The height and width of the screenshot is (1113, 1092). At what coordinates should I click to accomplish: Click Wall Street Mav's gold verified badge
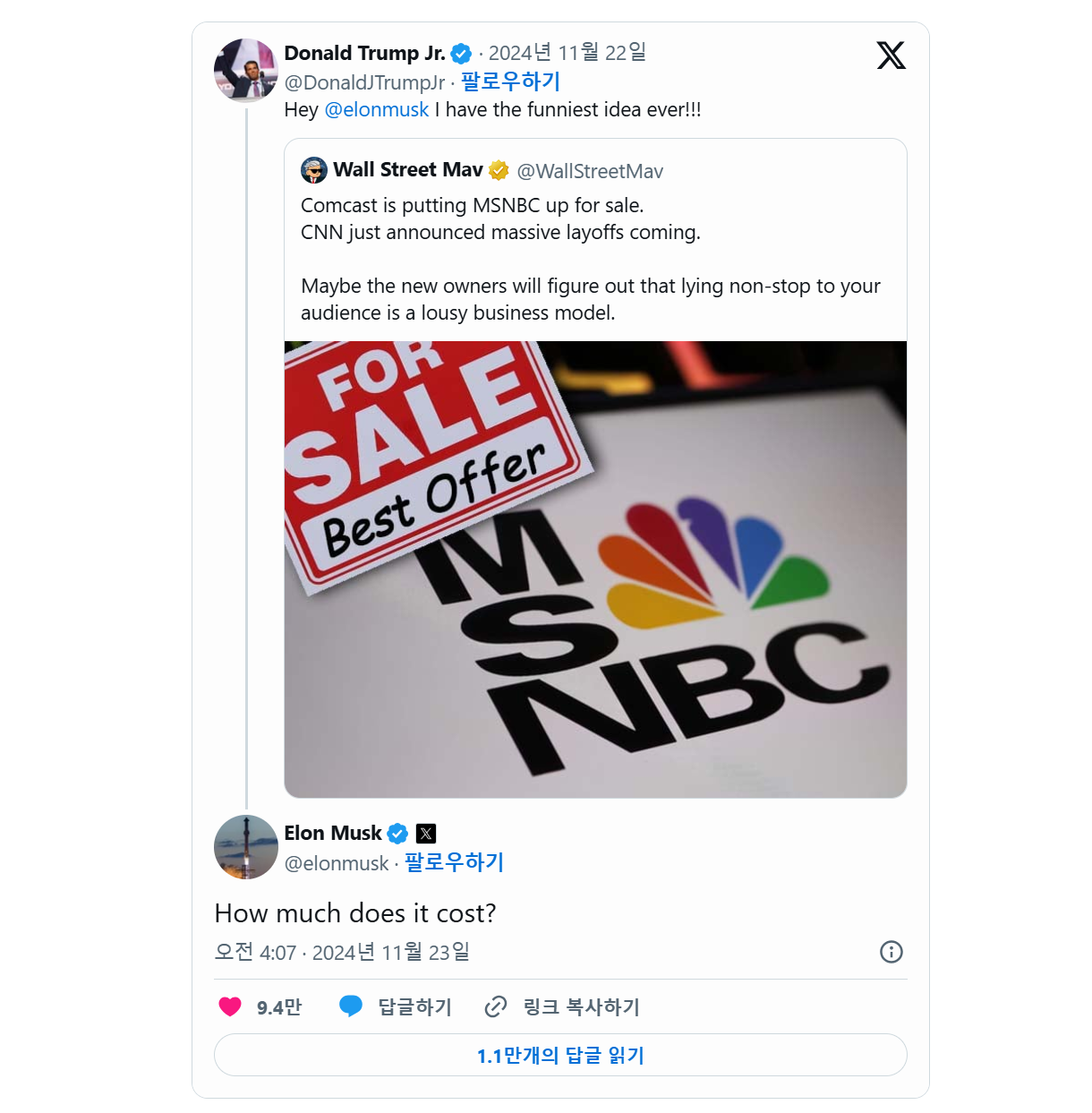[x=499, y=170]
